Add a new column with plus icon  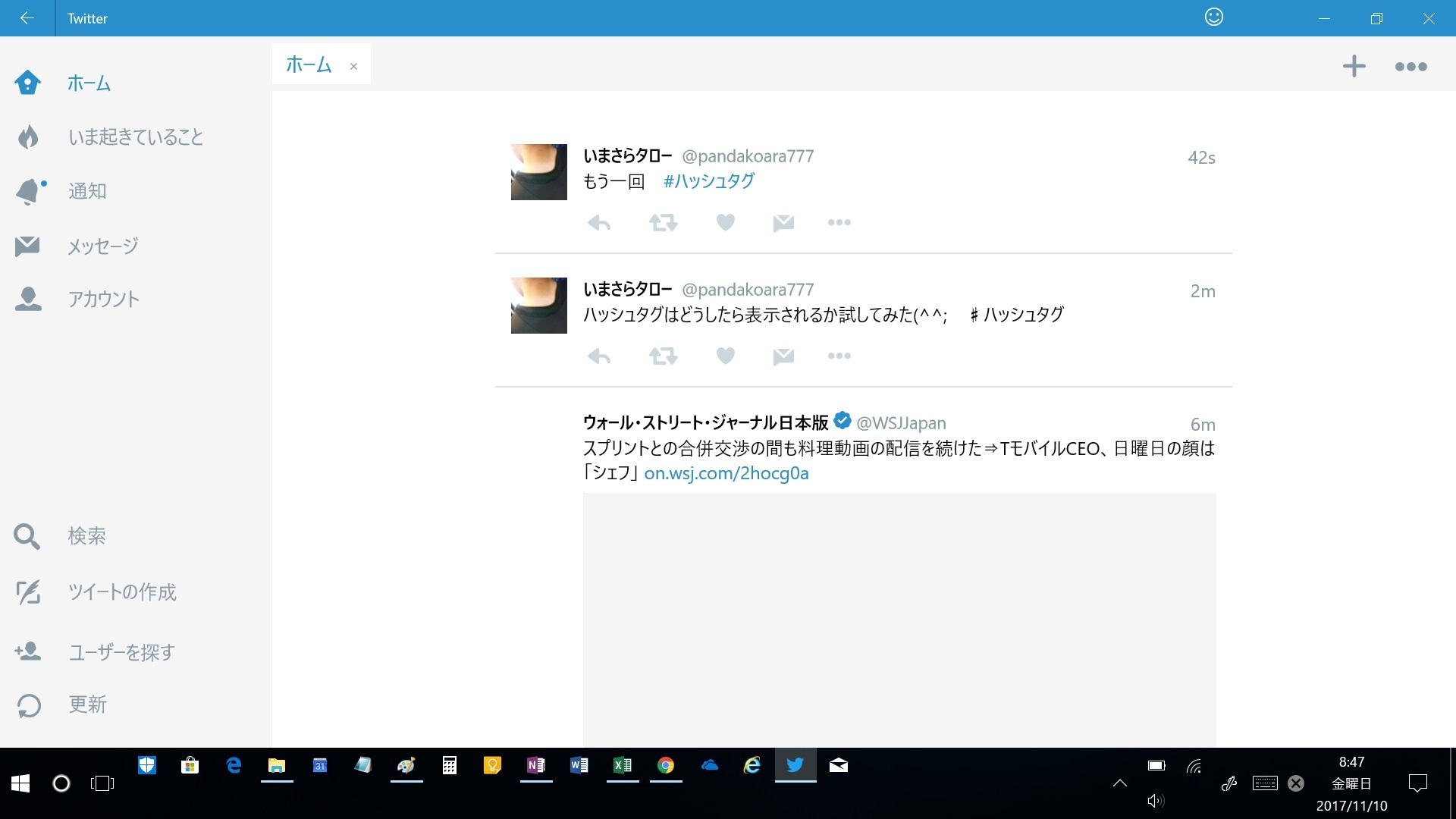pyautogui.click(x=1354, y=67)
